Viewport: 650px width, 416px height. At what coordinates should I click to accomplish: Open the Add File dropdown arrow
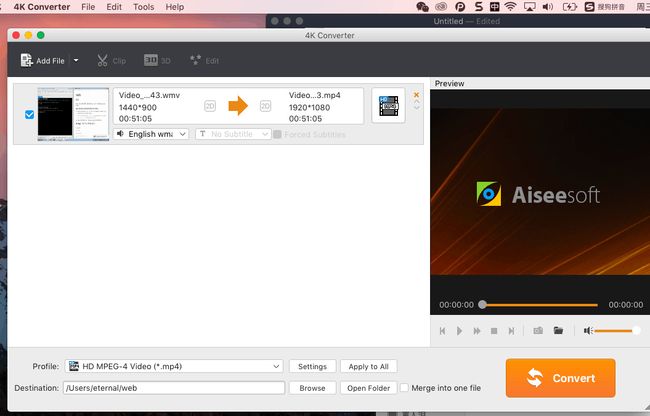[76, 60]
